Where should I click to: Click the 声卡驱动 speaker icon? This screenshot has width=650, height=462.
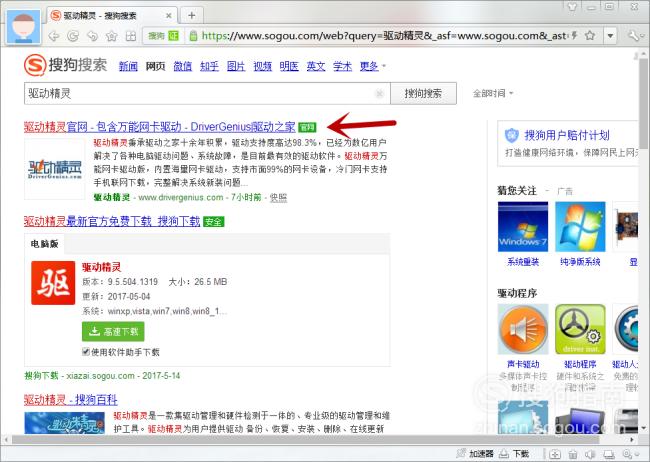click(523, 329)
